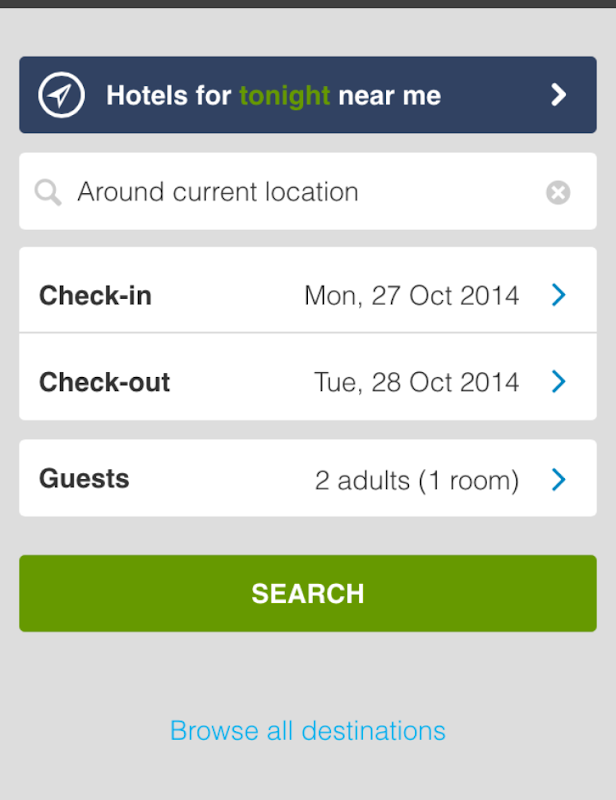Tap the (1 room) text
Image resolution: width=616 pixels, height=800 pixels.
coord(469,481)
